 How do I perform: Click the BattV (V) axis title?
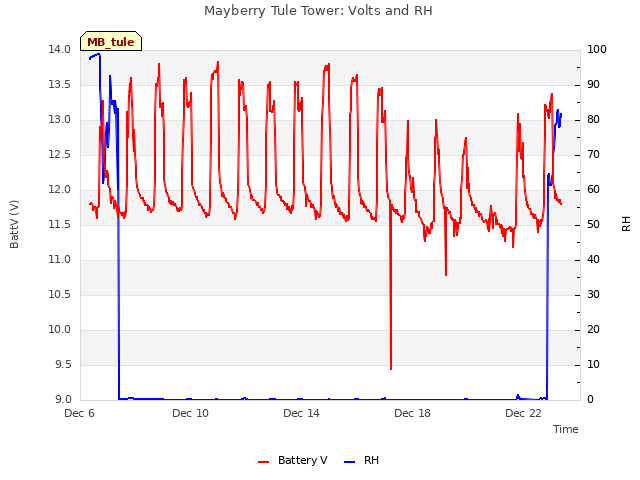(x=14, y=224)
